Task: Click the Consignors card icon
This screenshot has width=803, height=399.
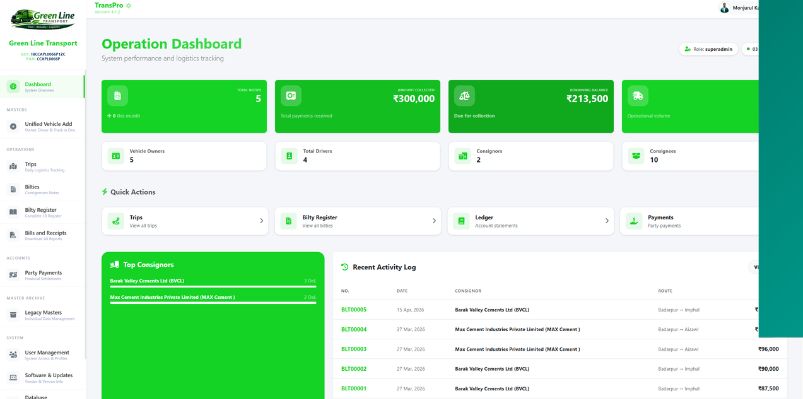Action: 463,156
